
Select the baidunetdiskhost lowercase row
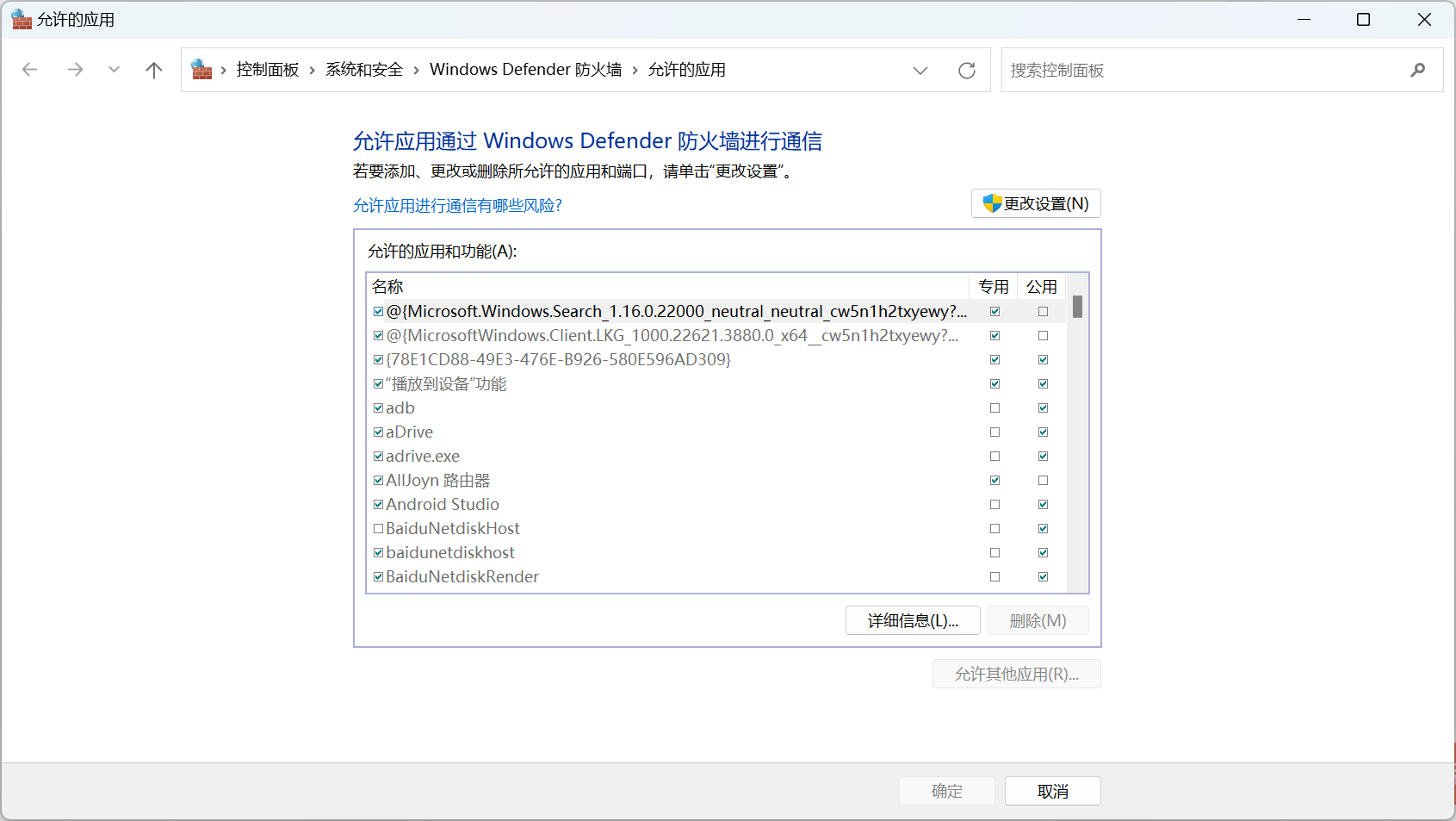click(716, 553)
